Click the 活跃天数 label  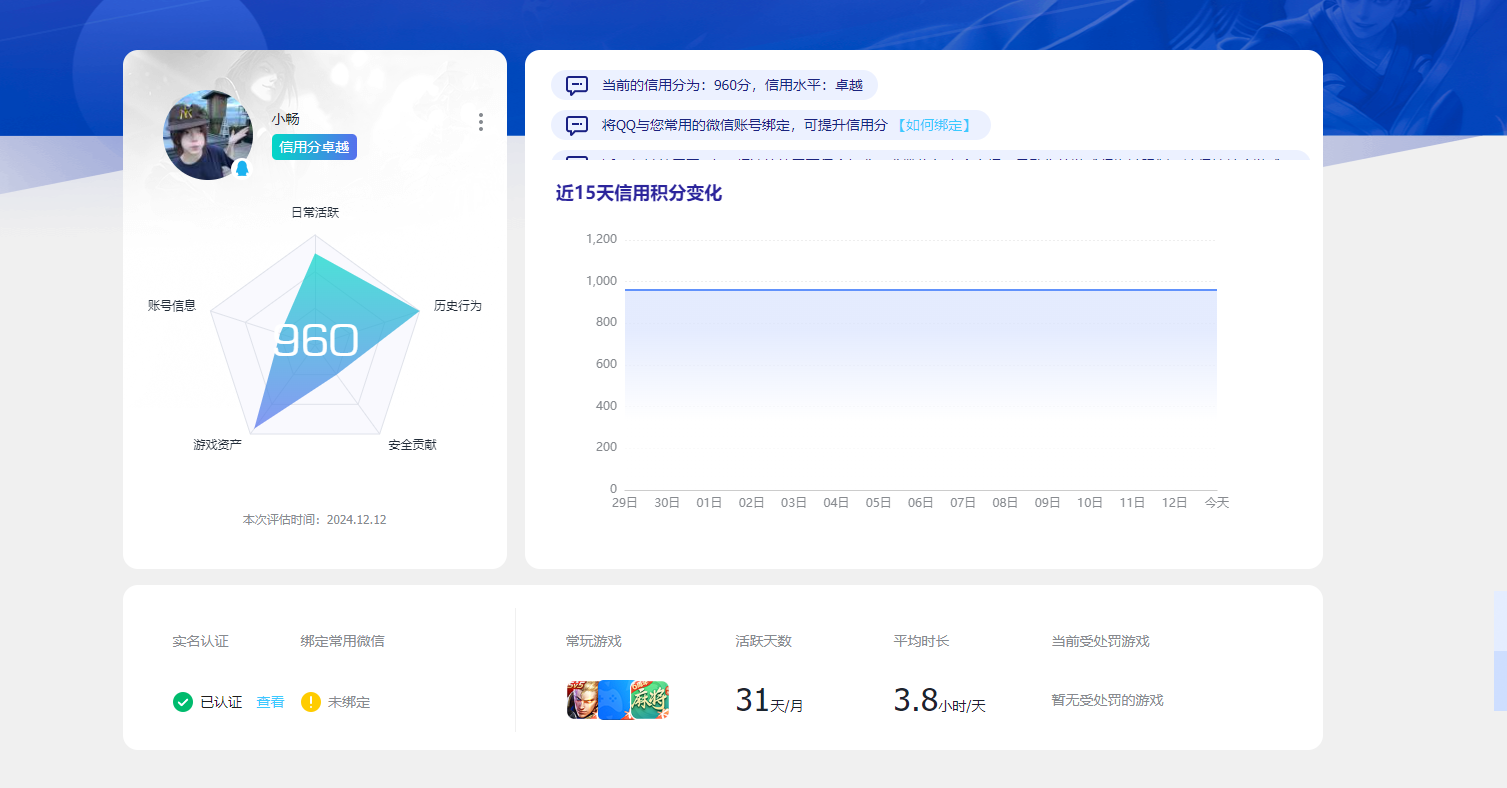point(764,641)
